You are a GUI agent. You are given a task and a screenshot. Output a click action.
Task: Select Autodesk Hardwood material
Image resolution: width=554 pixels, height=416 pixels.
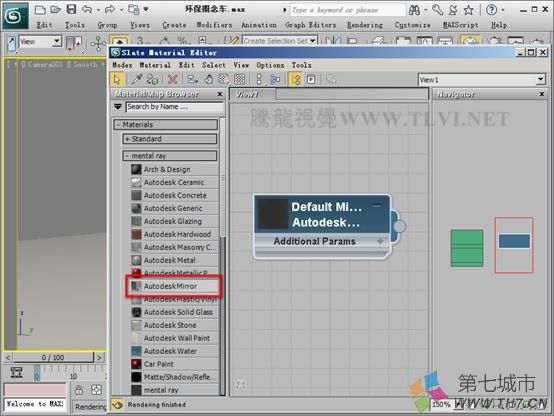(174, 234)
